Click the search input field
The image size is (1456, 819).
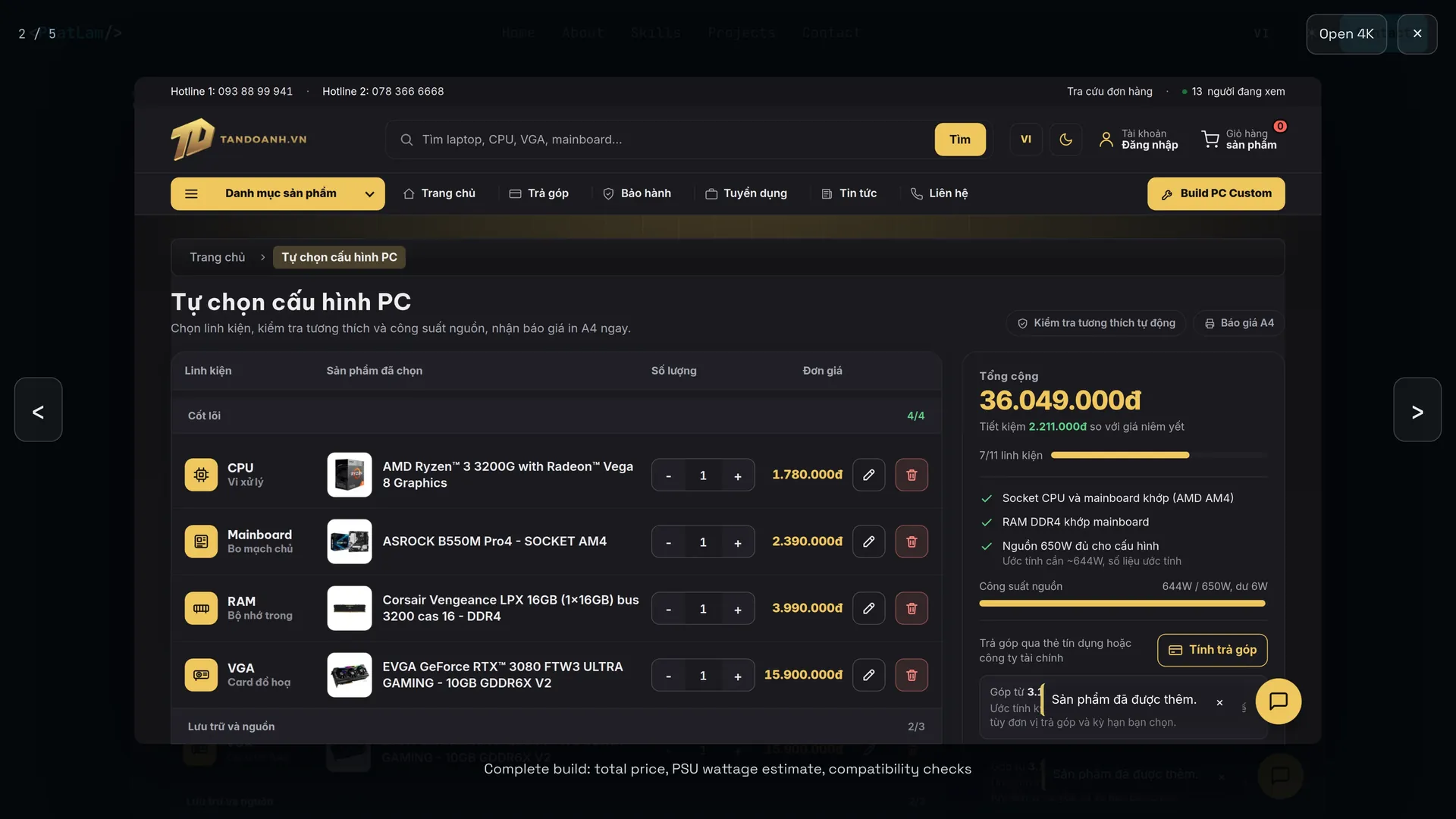(x=667, y=140)
